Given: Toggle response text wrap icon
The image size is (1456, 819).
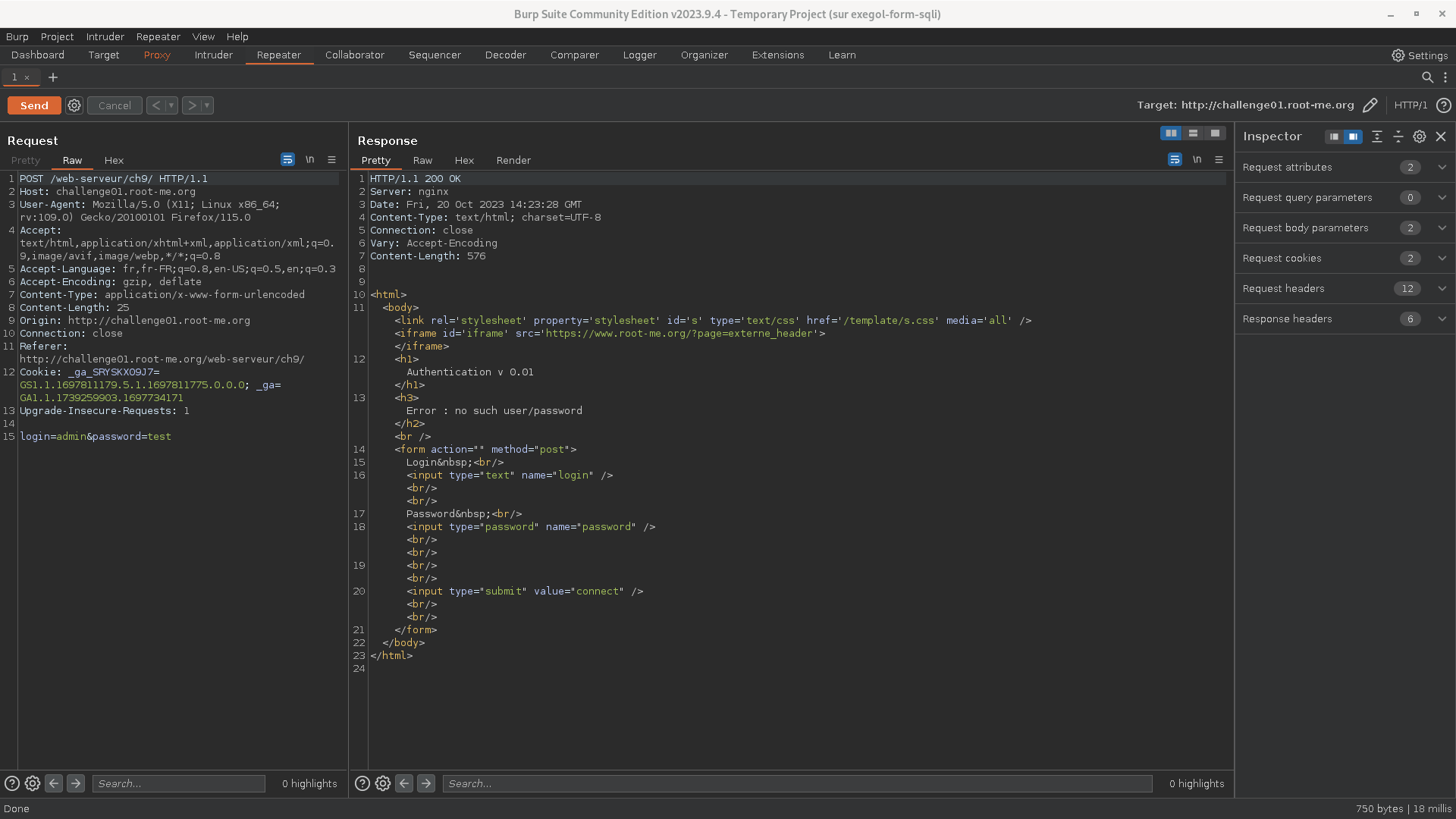Looking at the screenshot, I should click(1175, 160).
